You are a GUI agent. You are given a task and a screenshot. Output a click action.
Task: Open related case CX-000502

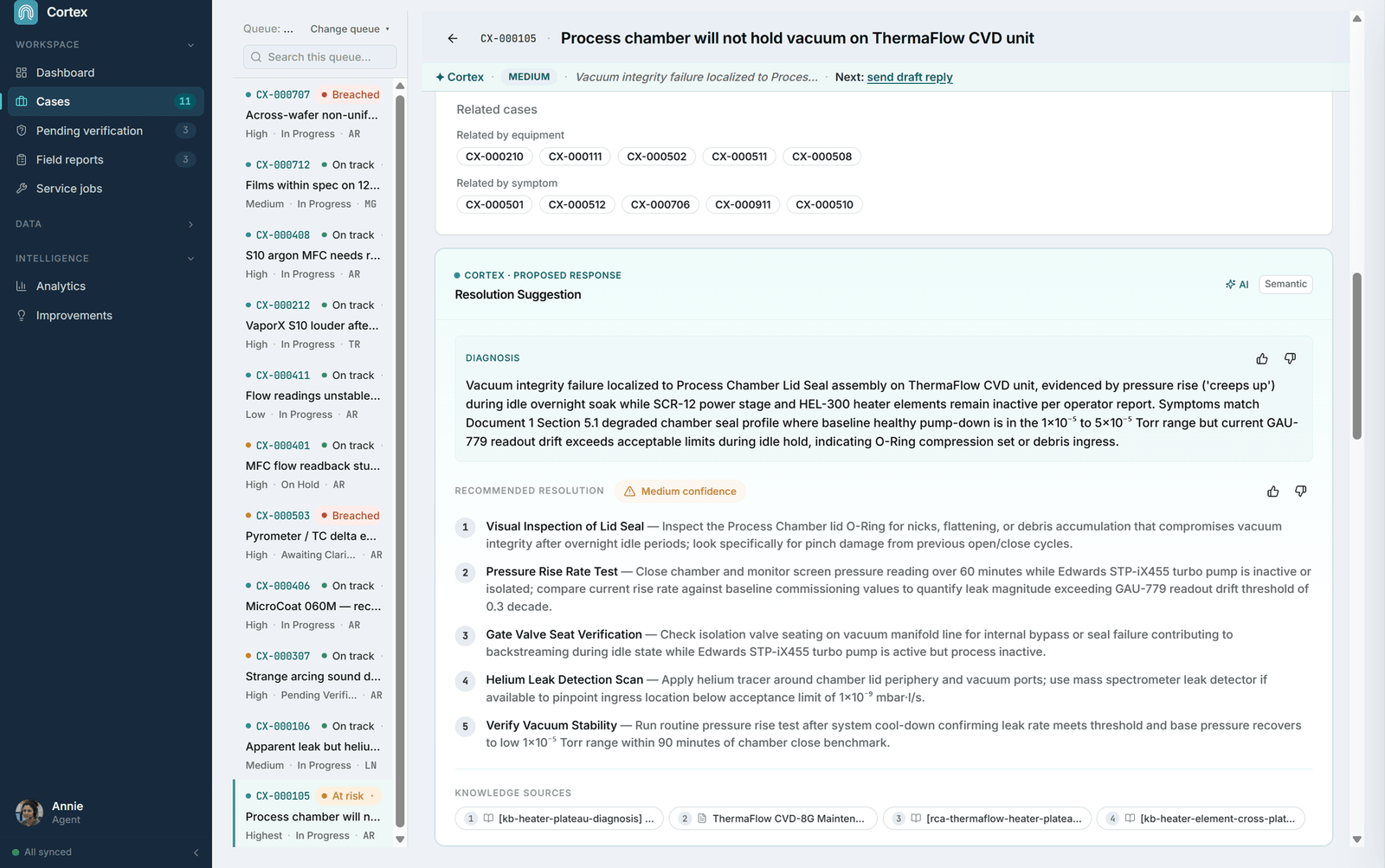(656, 157)
